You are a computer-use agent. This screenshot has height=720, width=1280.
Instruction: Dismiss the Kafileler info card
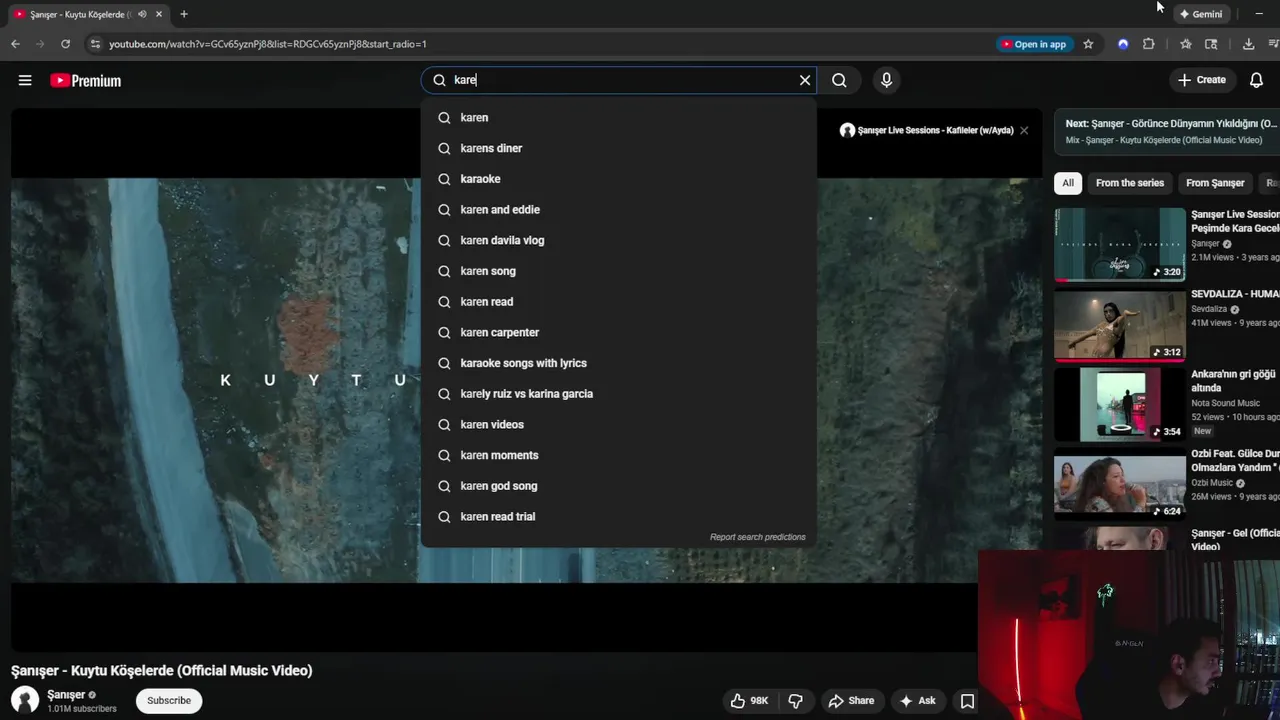point(1024,130)
